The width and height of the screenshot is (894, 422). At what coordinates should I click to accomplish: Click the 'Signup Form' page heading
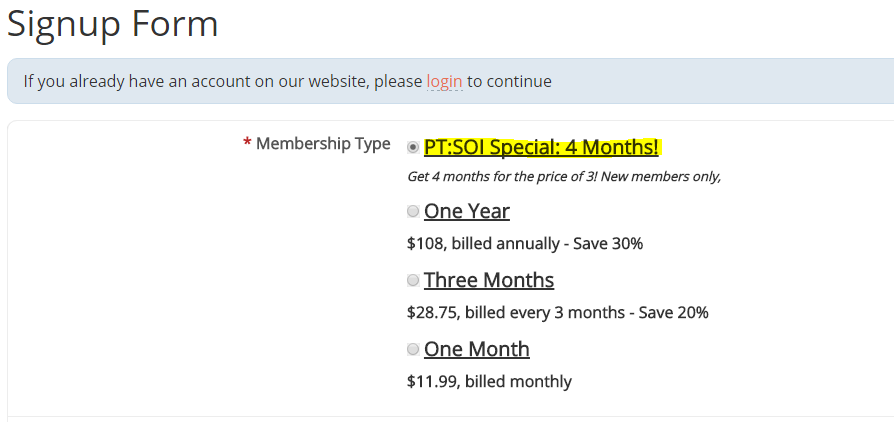(x=113, y=24)
